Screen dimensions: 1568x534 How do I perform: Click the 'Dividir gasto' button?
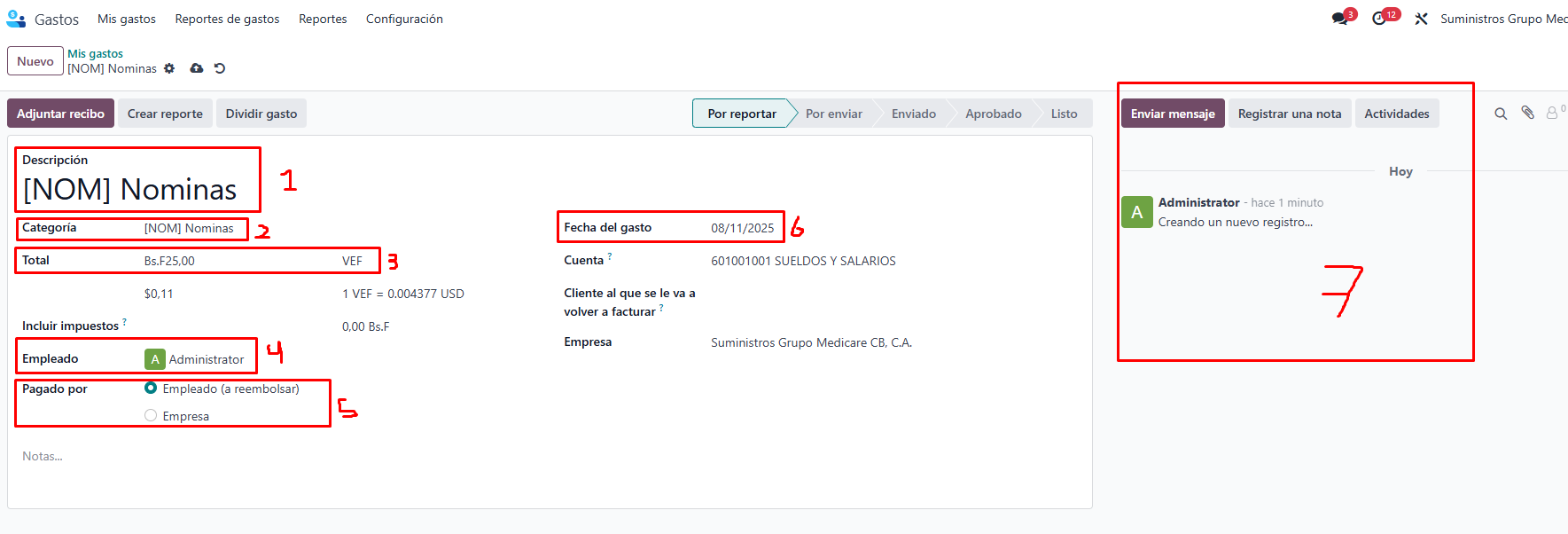(261, 114)
